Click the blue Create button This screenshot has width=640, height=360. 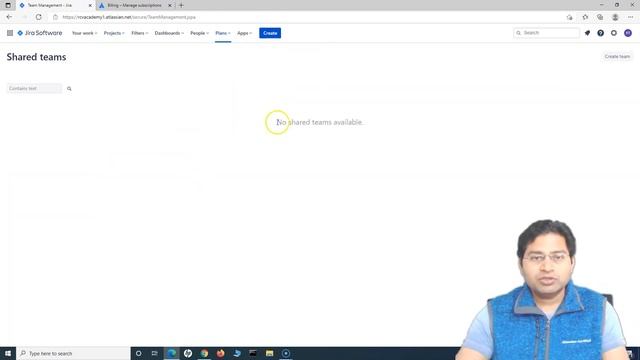click(x=270, y=33)
